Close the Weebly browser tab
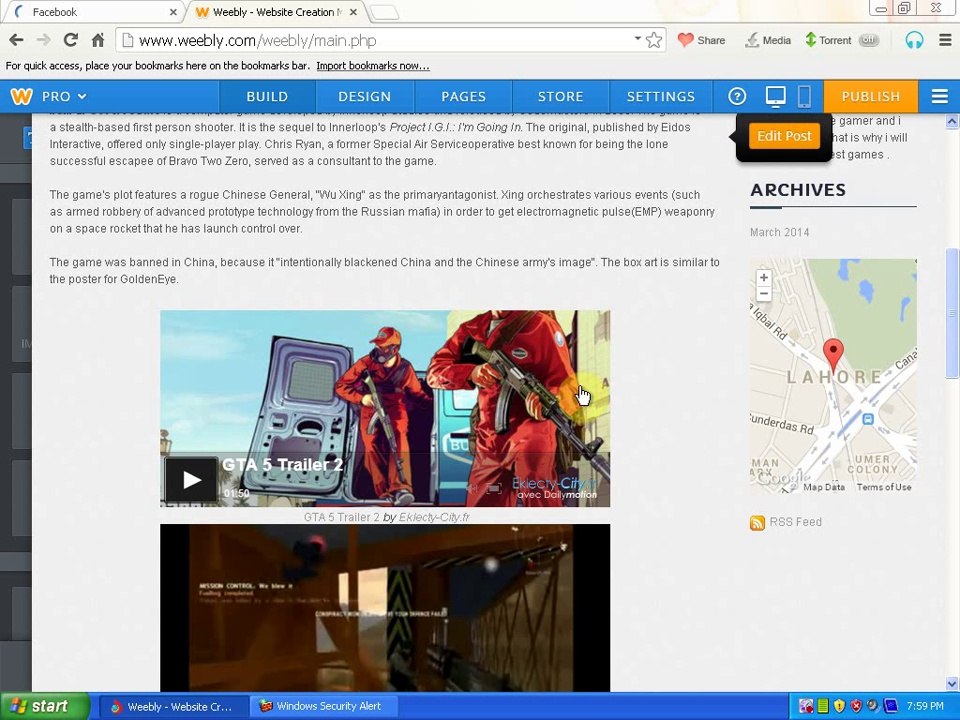The height and width of the screenshot is (720, 960). [353, 12]
